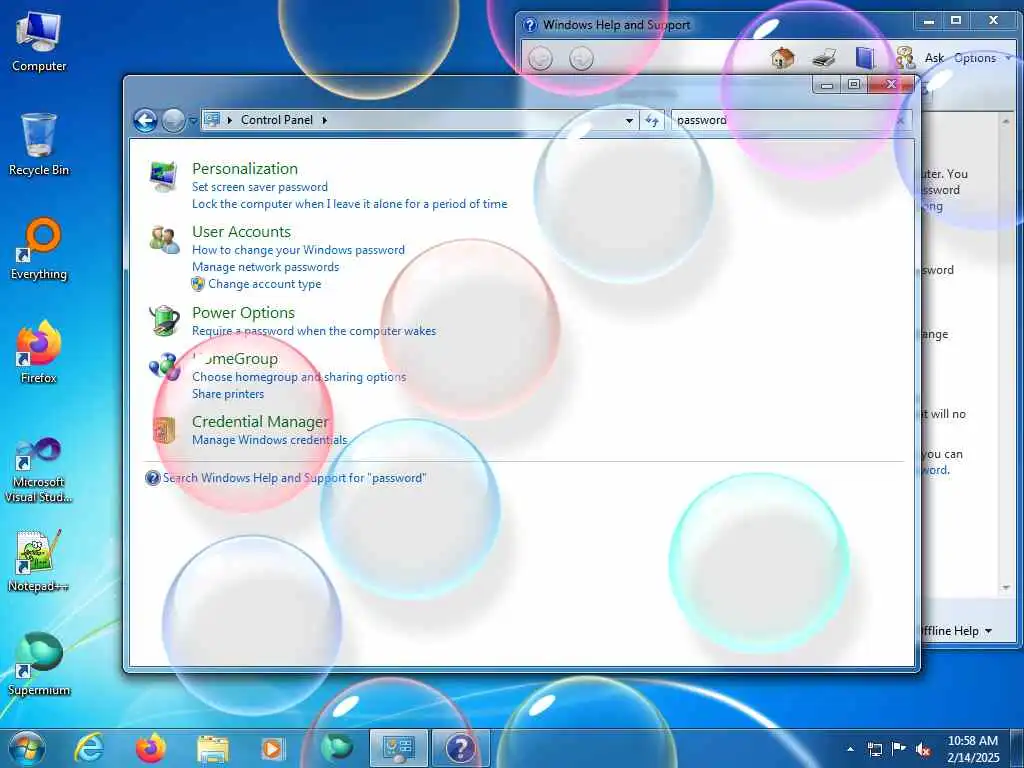The height and width of the screenshot is (768, 1024).
Task: Open the Windows Start menu
Action: point(26,748)
